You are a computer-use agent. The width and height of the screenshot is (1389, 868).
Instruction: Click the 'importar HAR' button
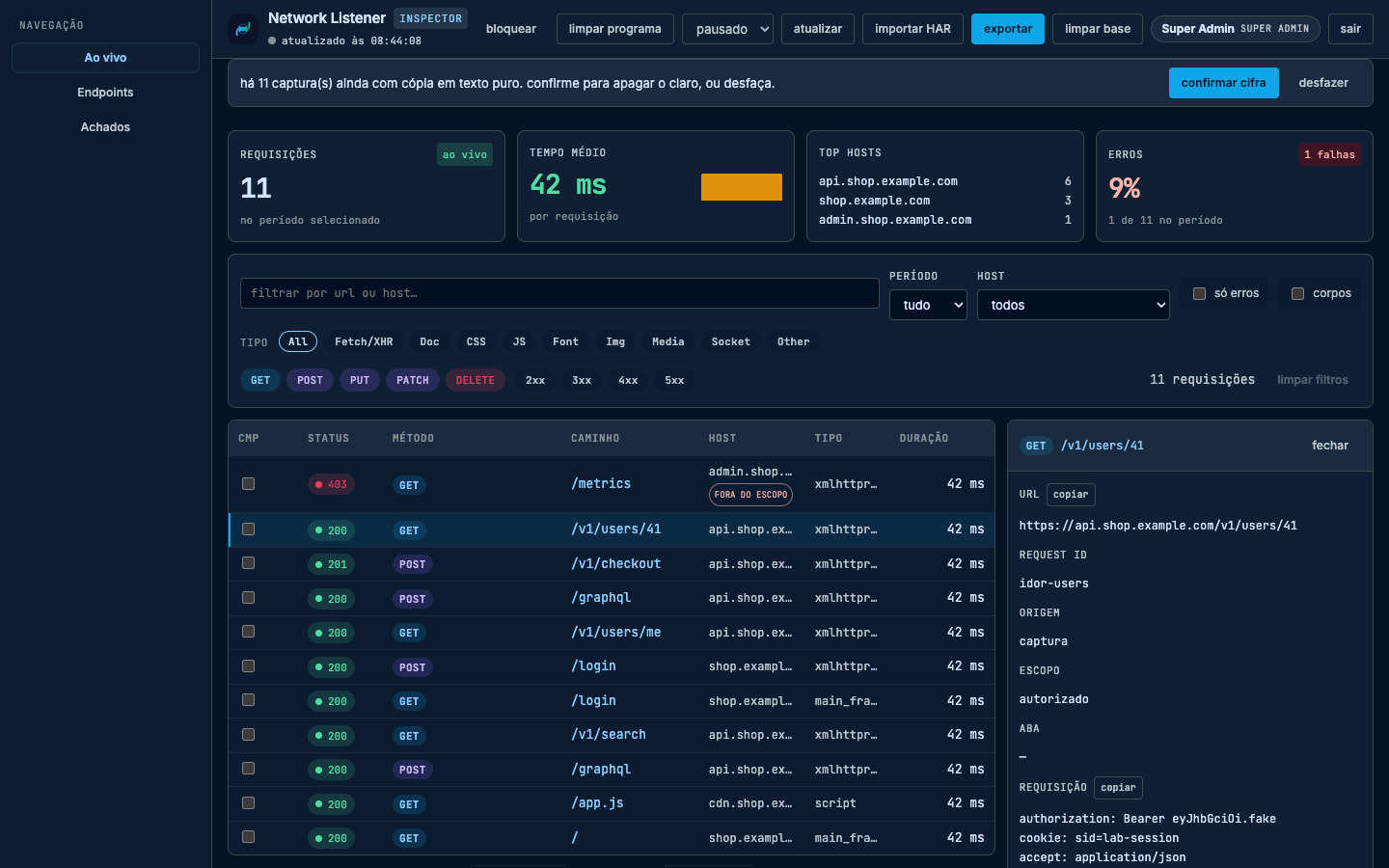912,29
